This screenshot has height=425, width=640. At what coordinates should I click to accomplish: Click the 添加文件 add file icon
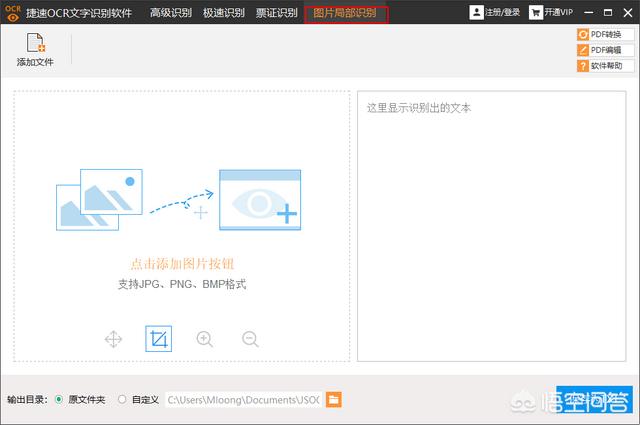[36, 43]
